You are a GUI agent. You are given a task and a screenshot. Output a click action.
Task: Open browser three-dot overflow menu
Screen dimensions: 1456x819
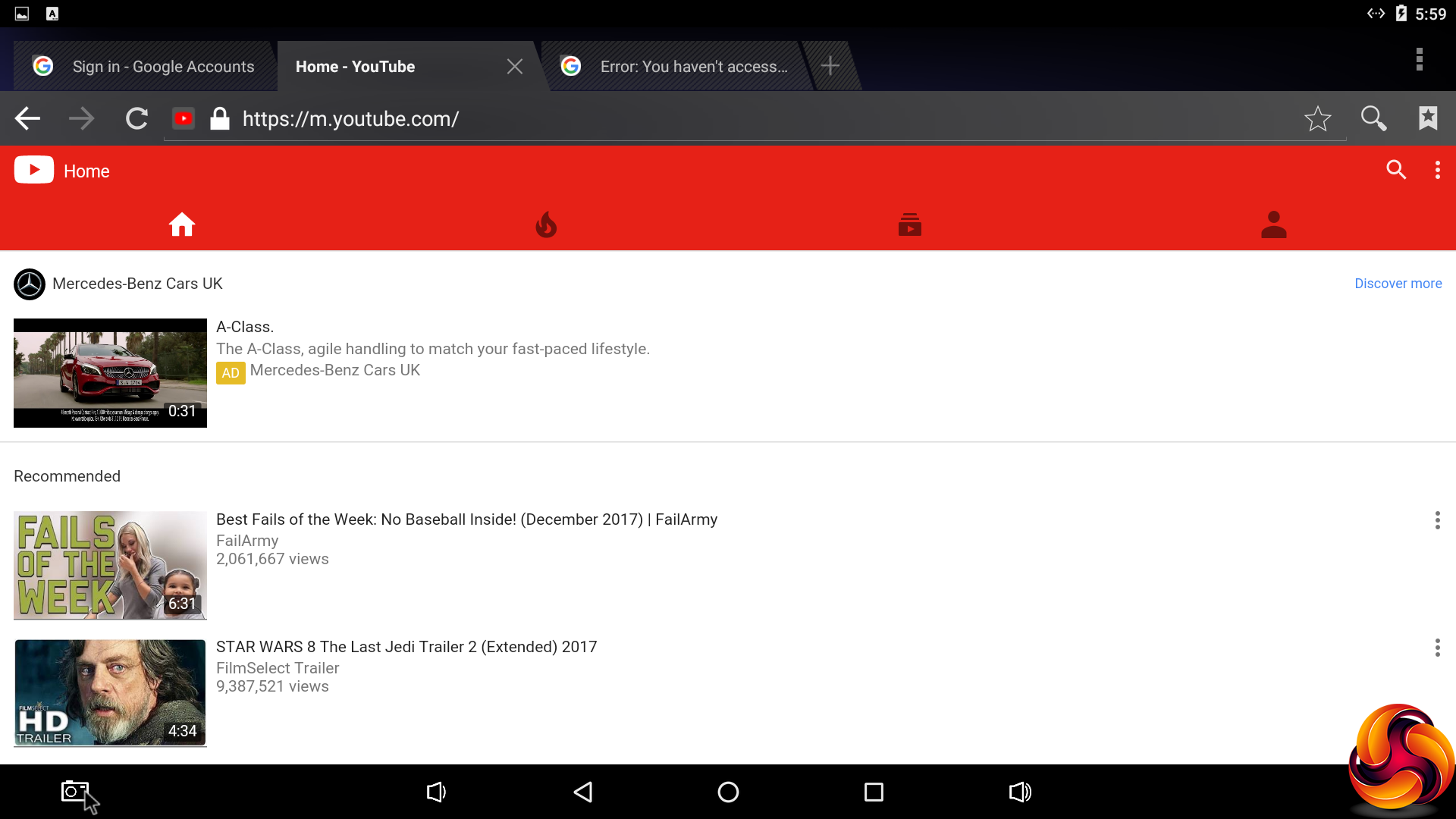tap(1419, 59)
